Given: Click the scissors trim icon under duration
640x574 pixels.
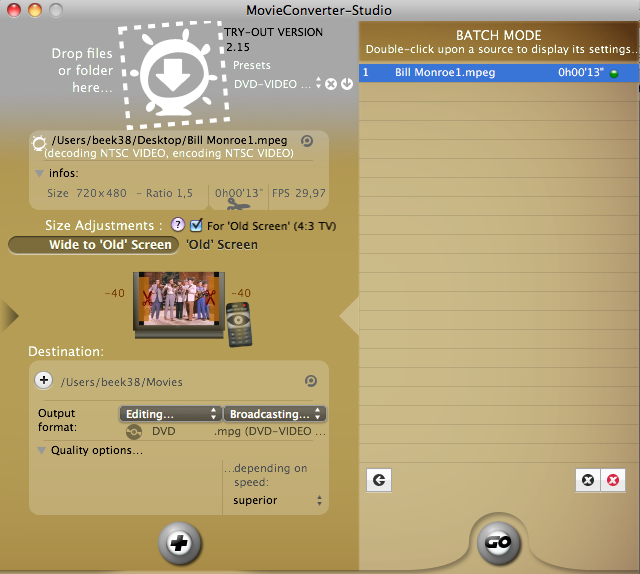Looking at the screenshot, I should tap(238, 204).
